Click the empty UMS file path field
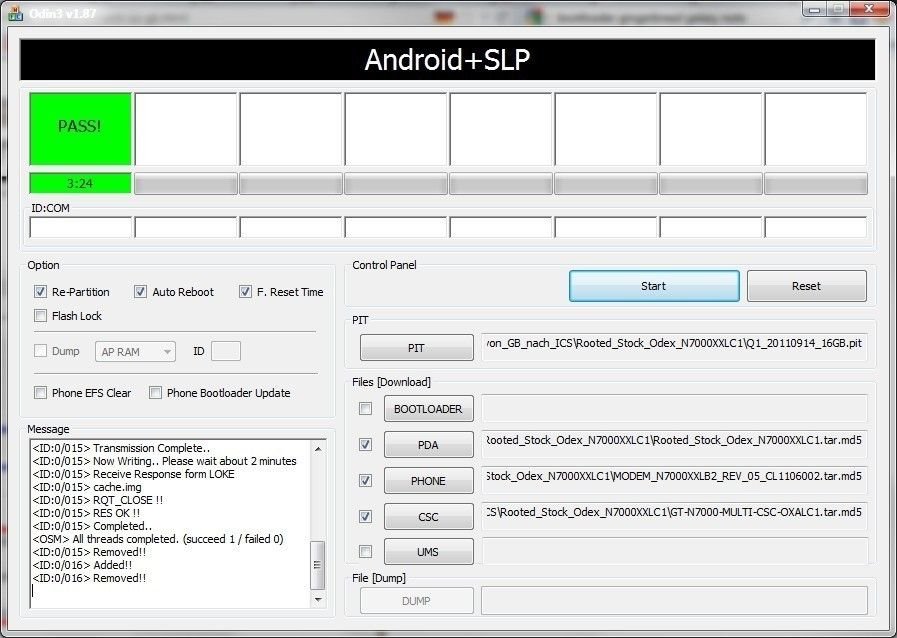The image size is (897, 638). click(x=674, y=551)
